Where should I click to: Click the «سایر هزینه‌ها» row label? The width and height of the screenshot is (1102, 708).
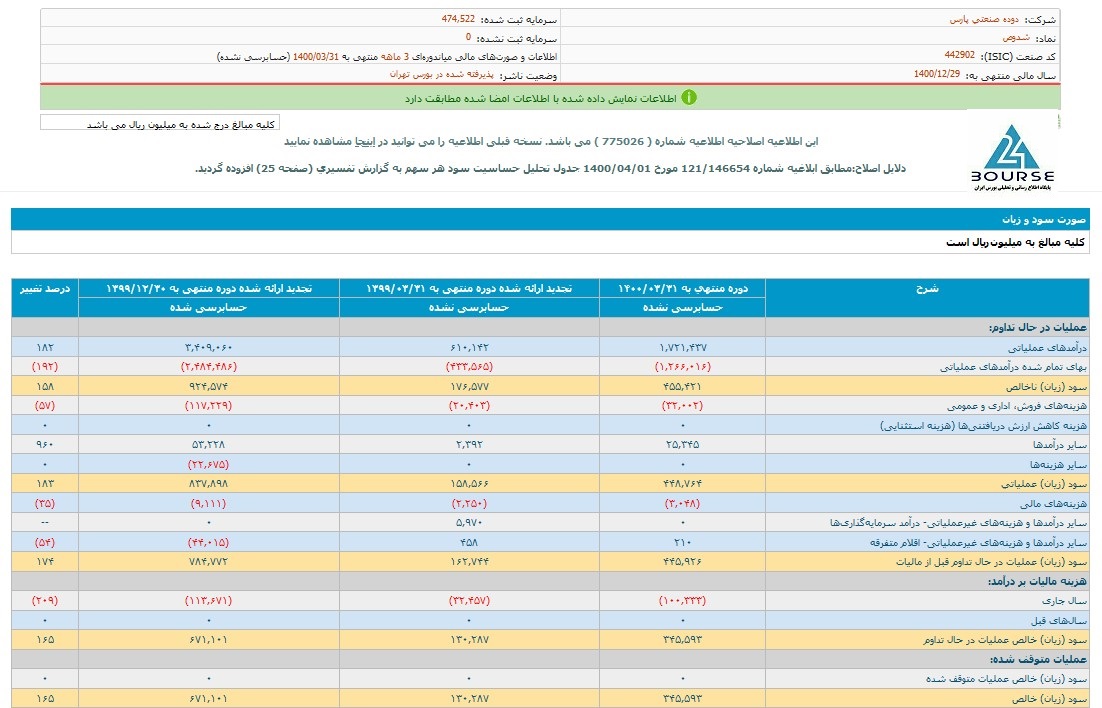[x=1058, y=465]
